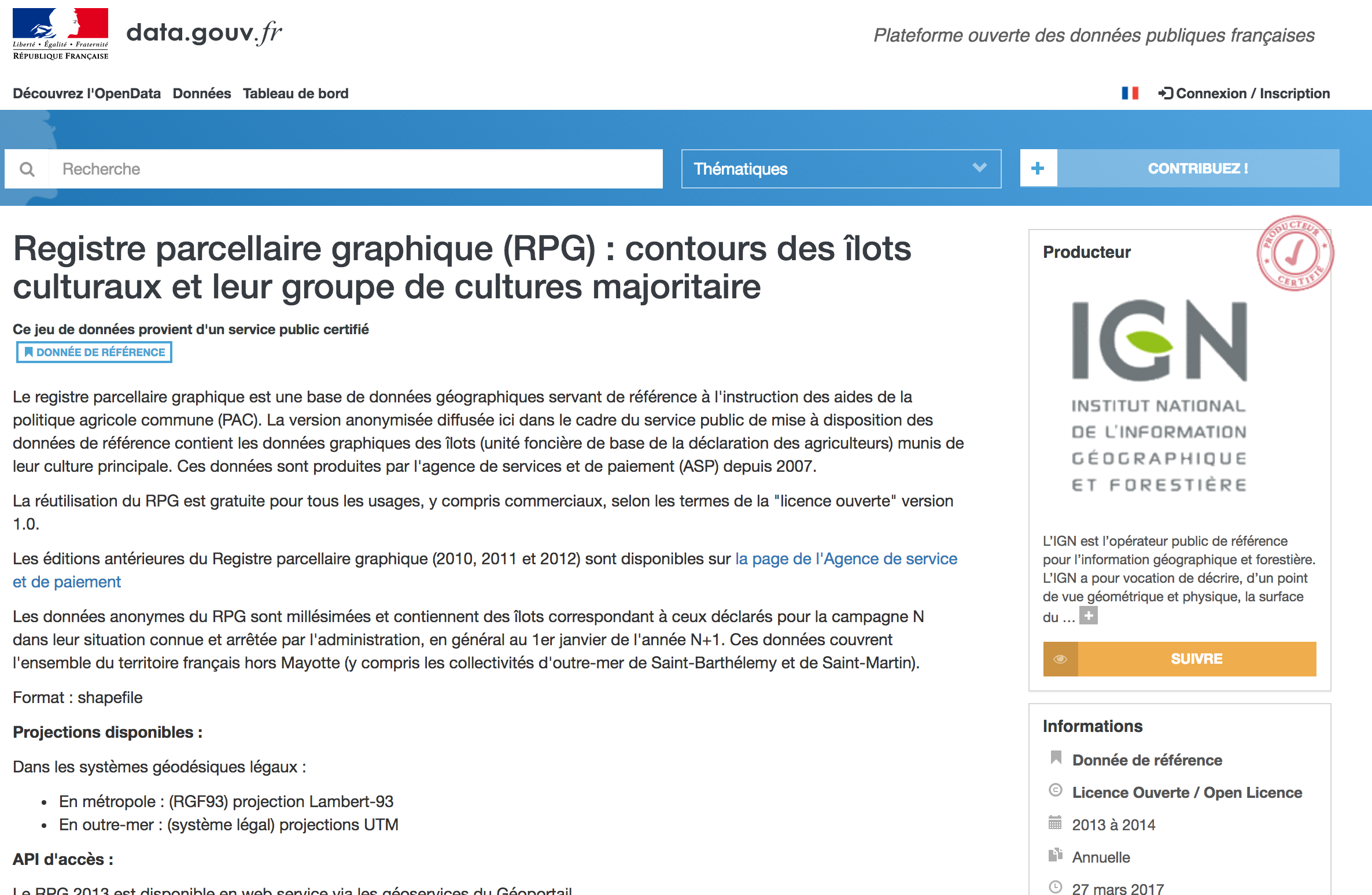Click the République Française logo
Viewport: 1372px width, 895px height.
pyautogui.click(x=60, y=34)
